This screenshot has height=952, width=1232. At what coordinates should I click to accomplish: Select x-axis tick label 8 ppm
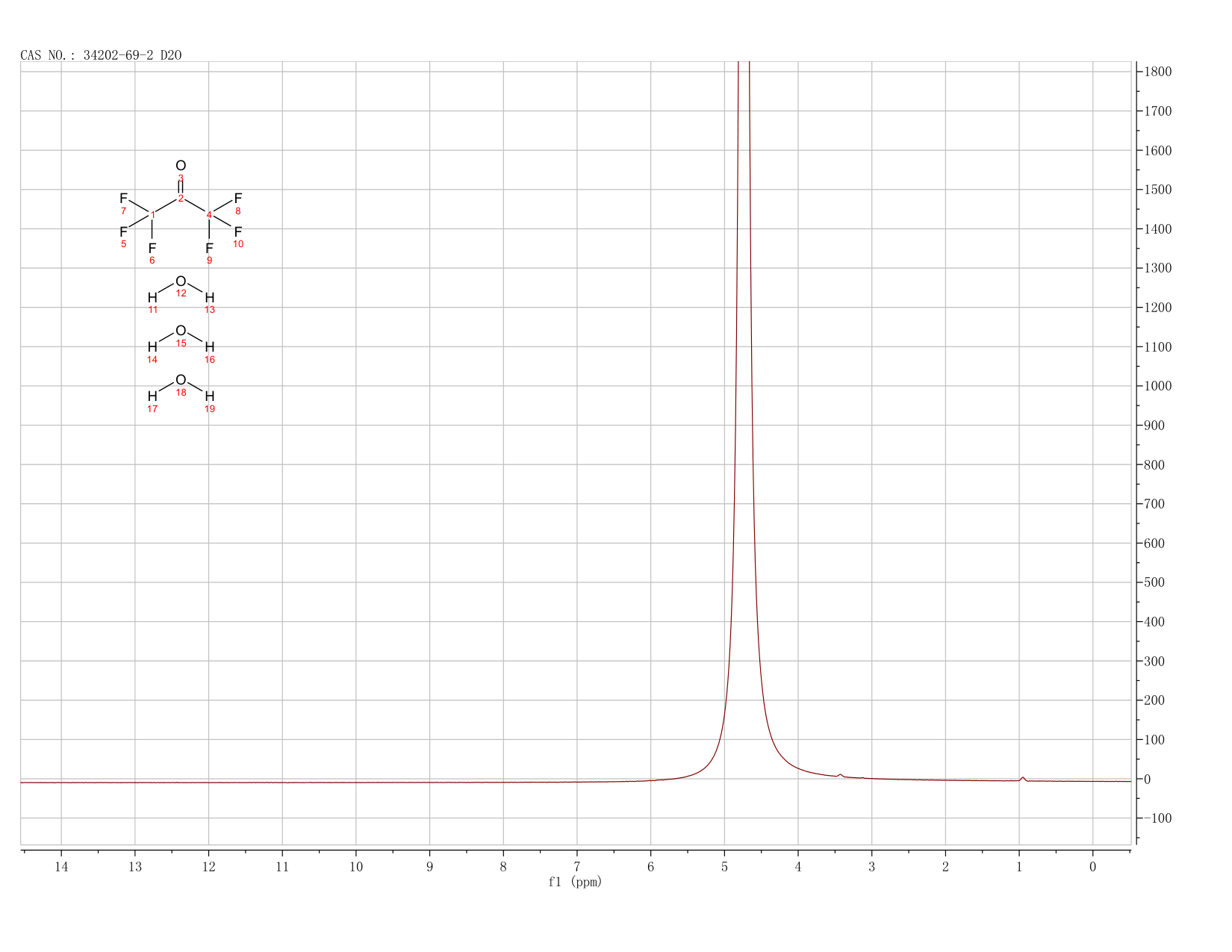point(503,867)
